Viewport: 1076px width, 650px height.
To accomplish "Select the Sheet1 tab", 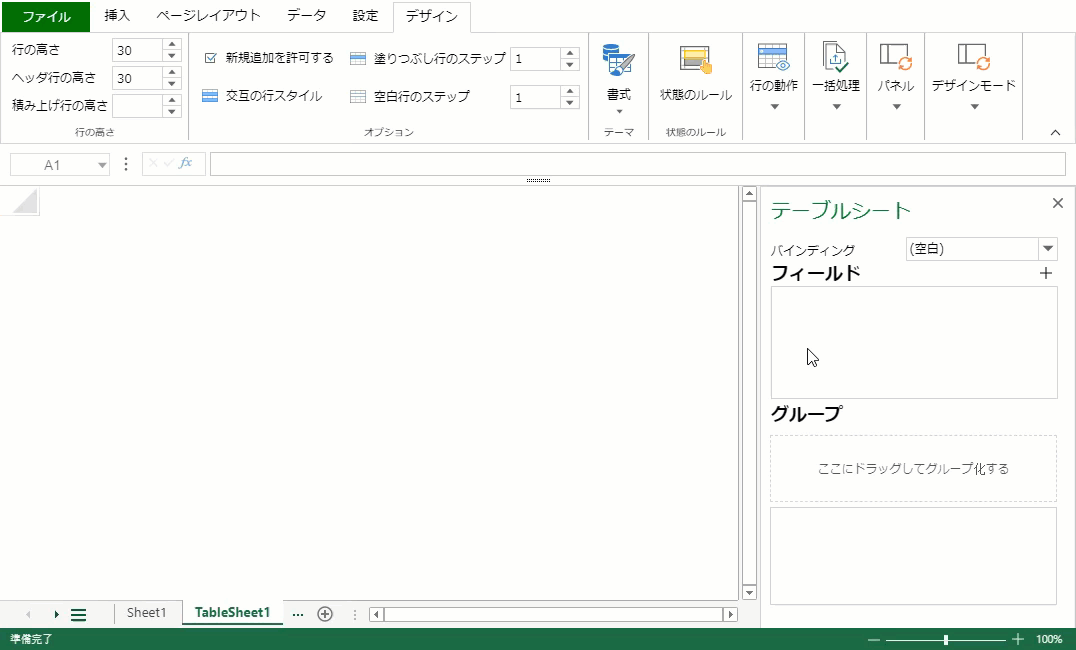I will point(146,612).
